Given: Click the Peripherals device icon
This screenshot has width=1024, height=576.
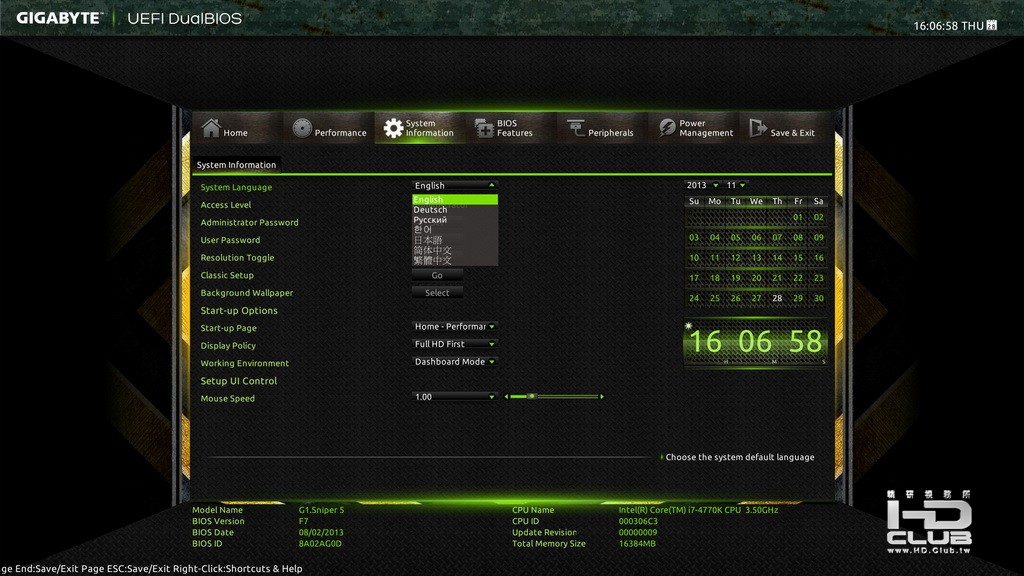Looking at the screenshot, I should pyautogui.click(x=575, y=128).
